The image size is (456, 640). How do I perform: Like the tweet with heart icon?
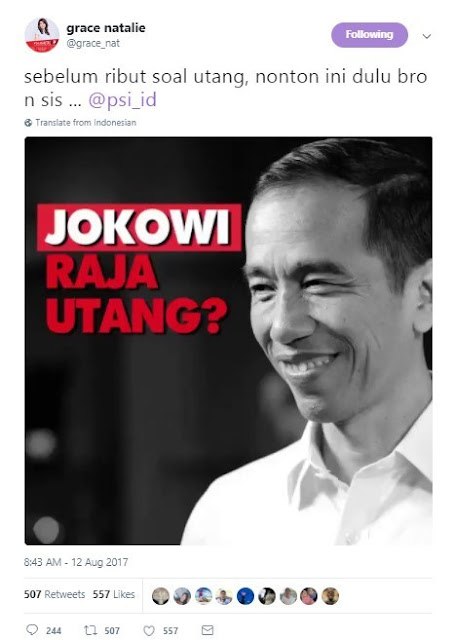[x=149, y=631]
